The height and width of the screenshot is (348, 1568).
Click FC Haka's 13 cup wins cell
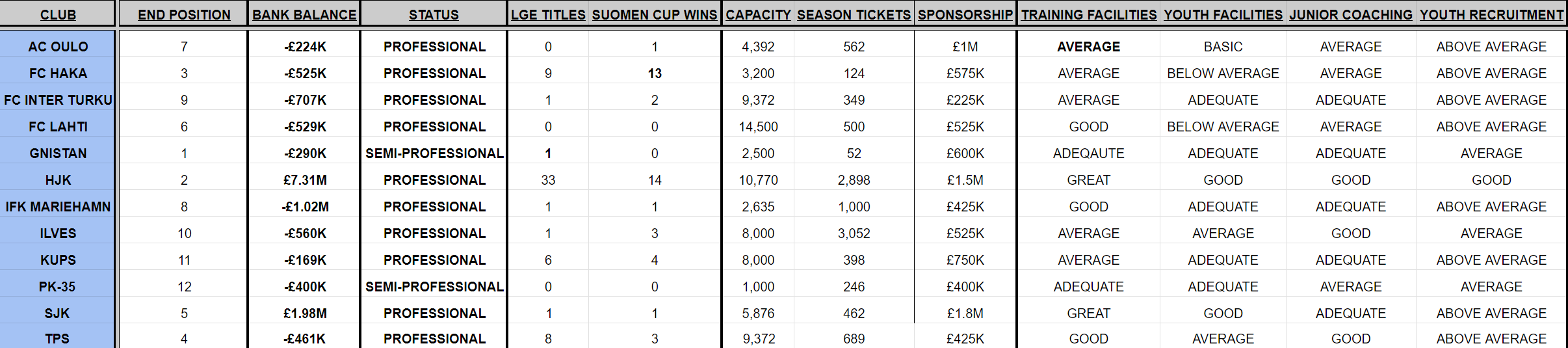[655, 74]
